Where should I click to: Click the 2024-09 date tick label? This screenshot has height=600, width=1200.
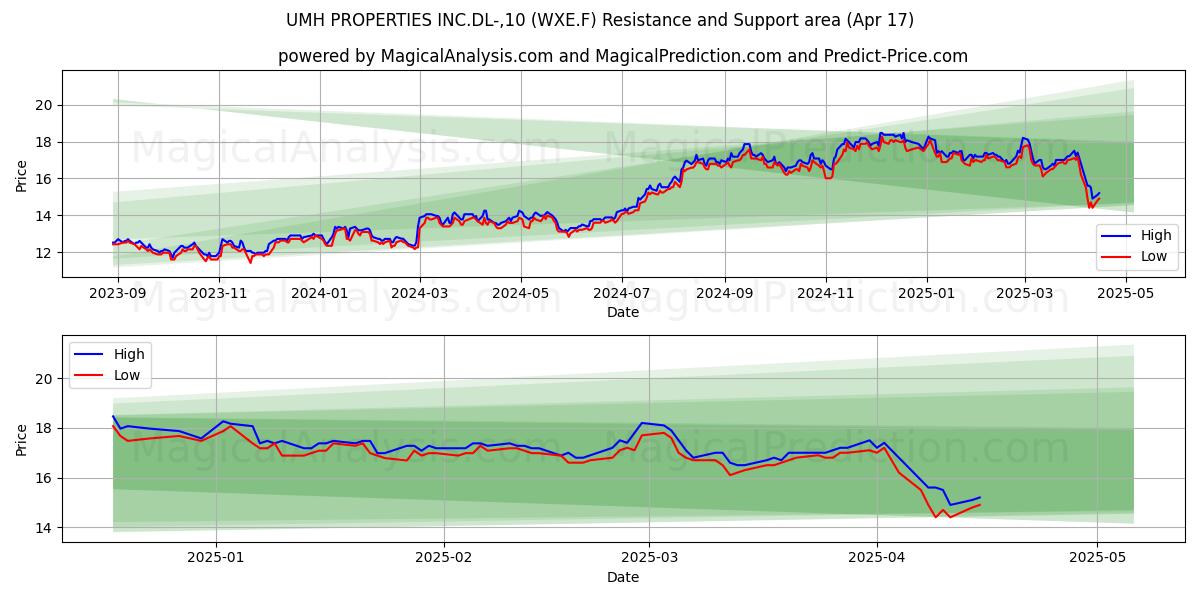click(724, 294)
